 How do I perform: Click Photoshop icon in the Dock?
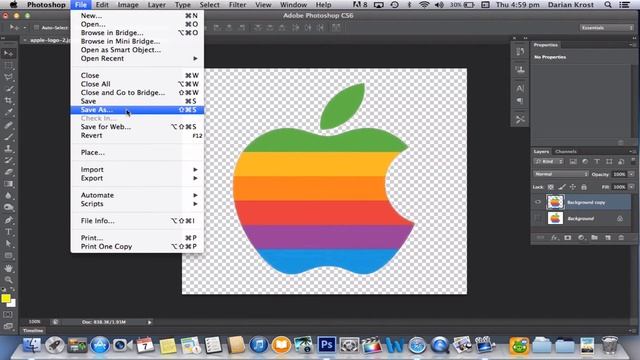(327, 345)
